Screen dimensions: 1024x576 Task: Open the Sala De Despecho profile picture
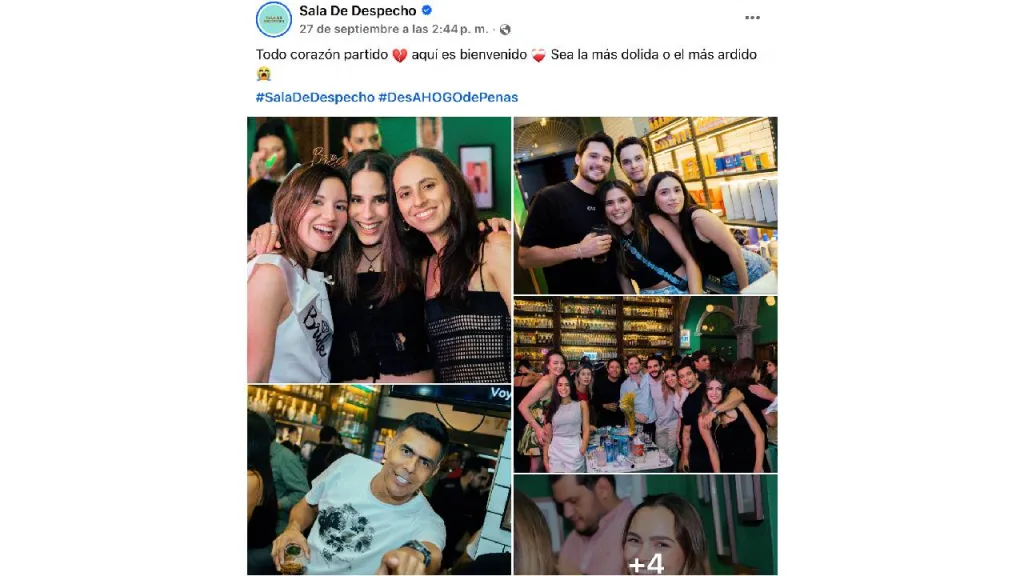click(x=274, y=20)
